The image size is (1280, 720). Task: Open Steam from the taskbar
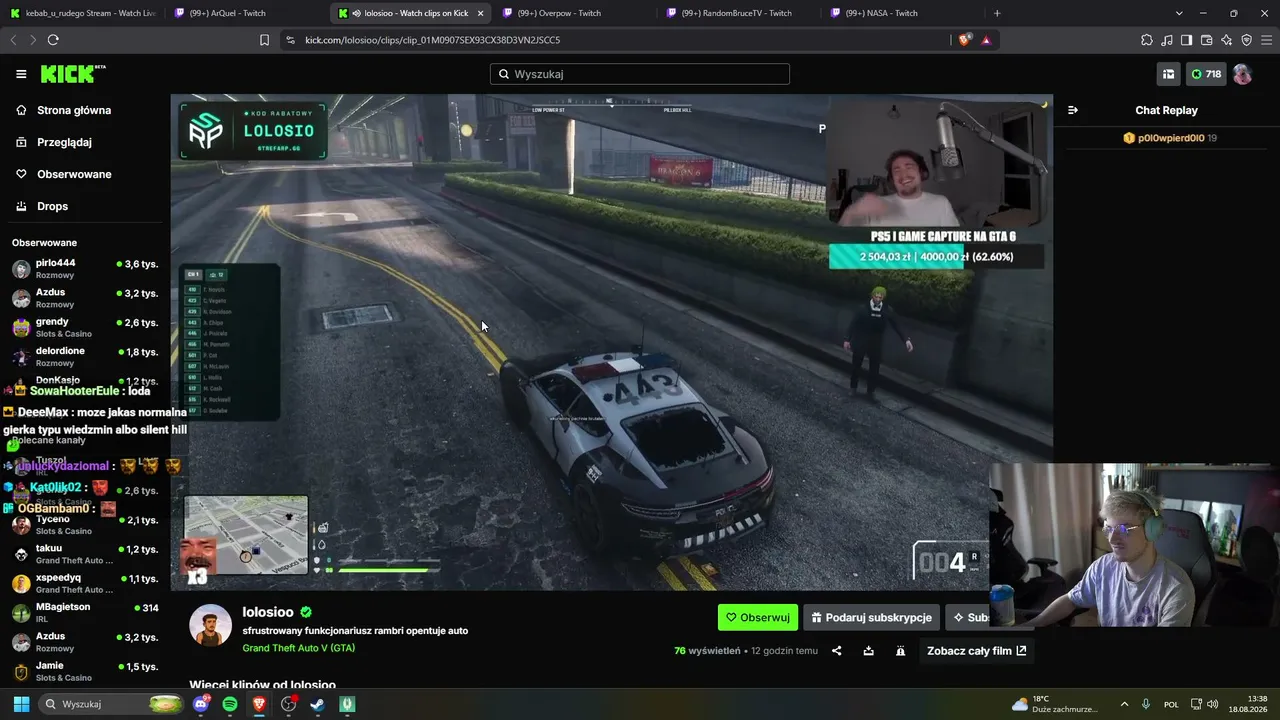tap(317, 704)
